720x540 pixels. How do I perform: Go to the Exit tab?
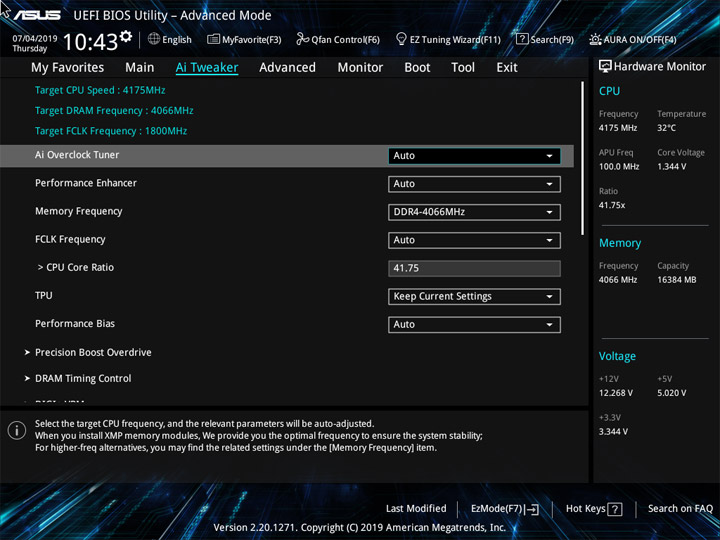507,68
